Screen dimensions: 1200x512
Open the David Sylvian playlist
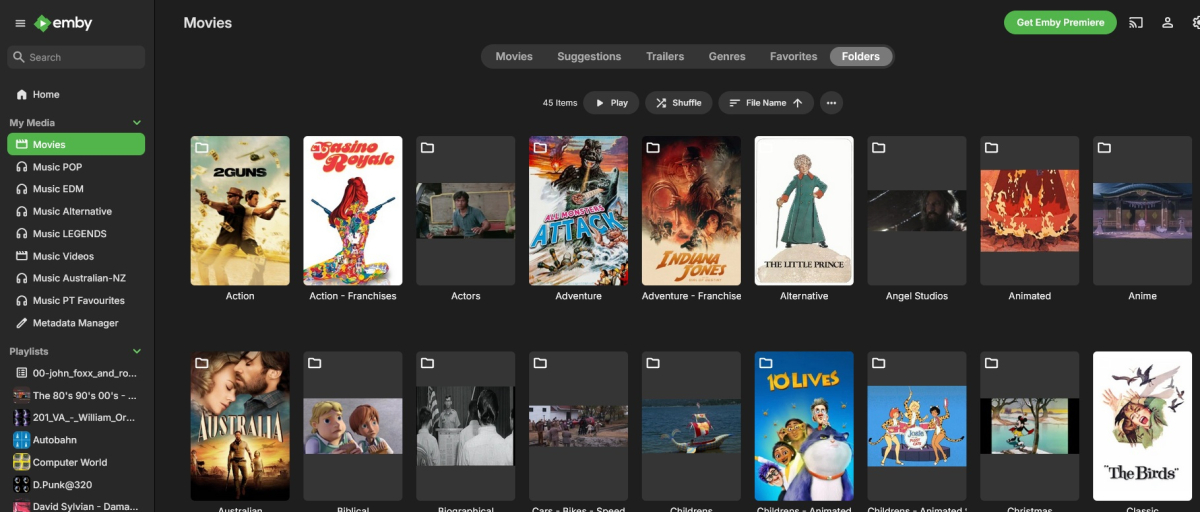tap(76, 506)
